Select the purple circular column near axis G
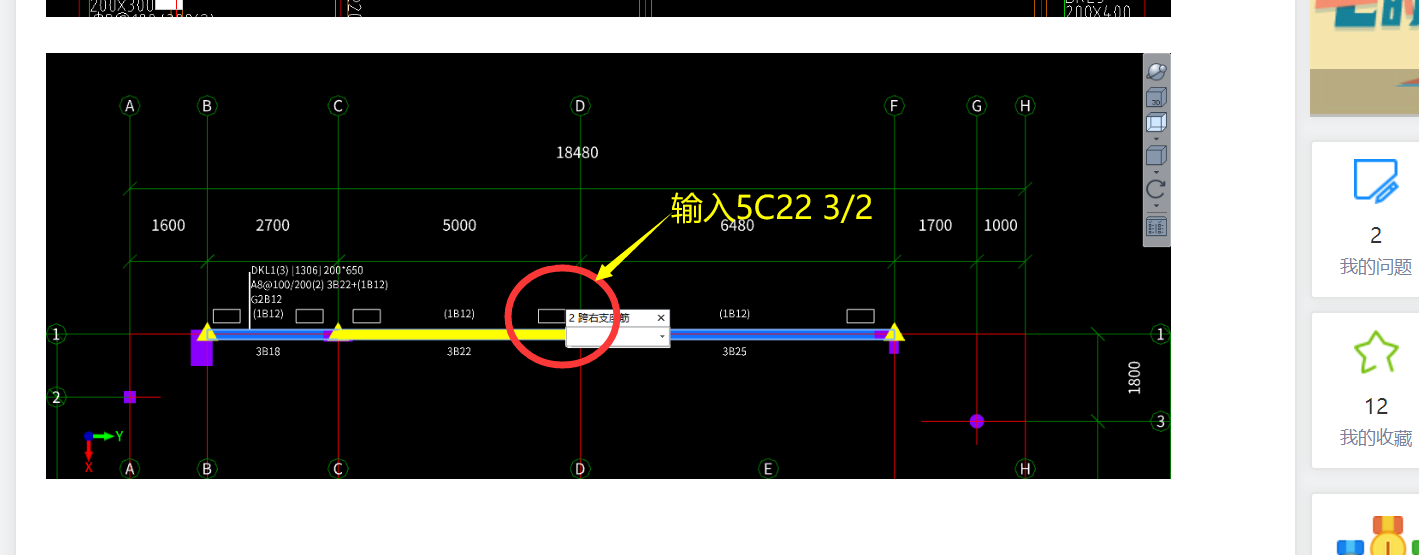Viewport: 1419px width, 555px height. coord(977,421)
